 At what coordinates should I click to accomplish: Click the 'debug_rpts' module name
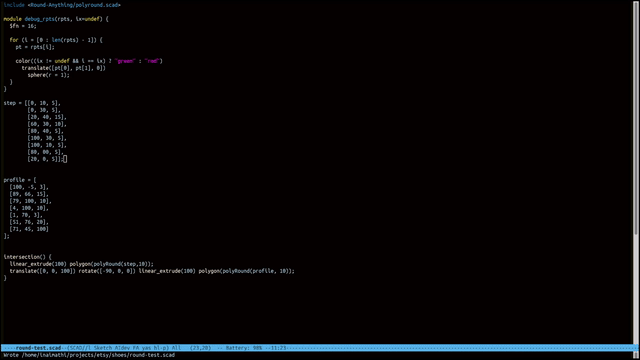tap(40, 19)
